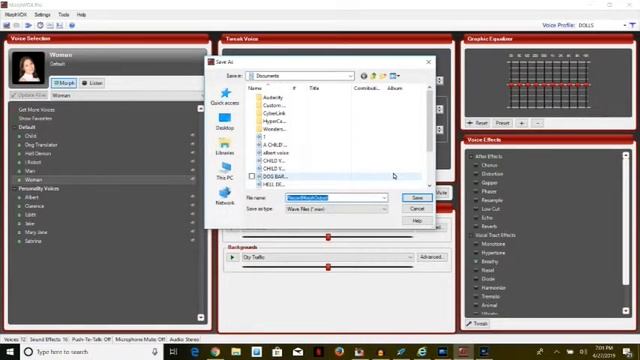
Task: Open the notification center icon
Action: pos(628,351)
